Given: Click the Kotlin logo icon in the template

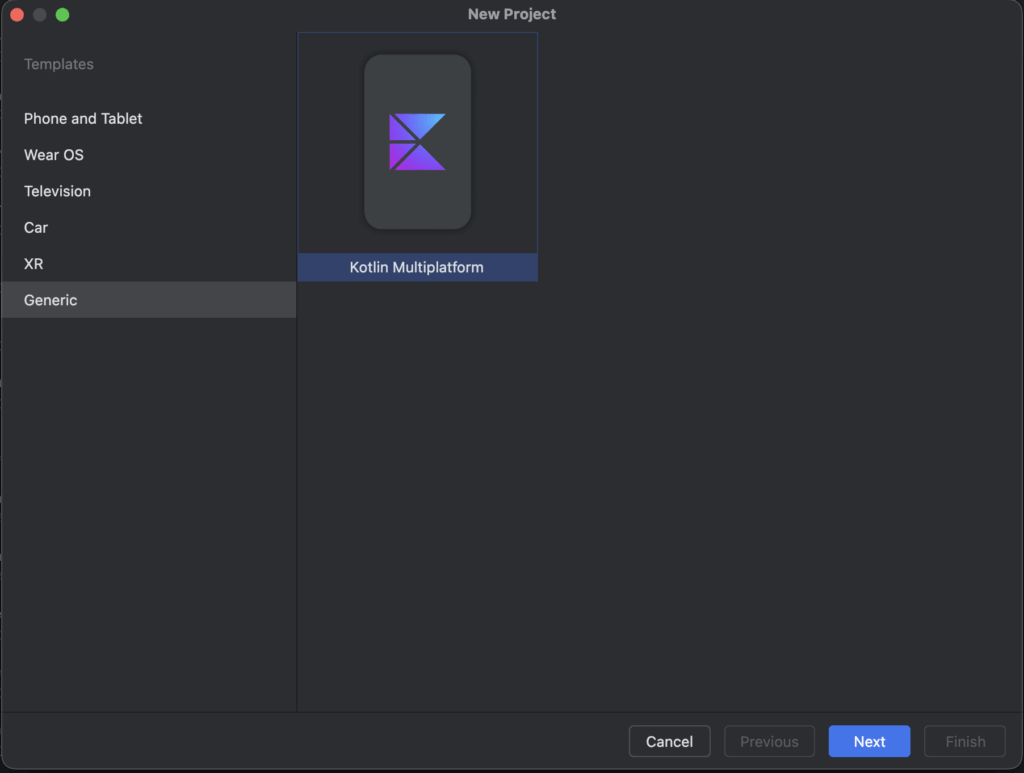Looking at the screenshot, I should pos(417,142).
